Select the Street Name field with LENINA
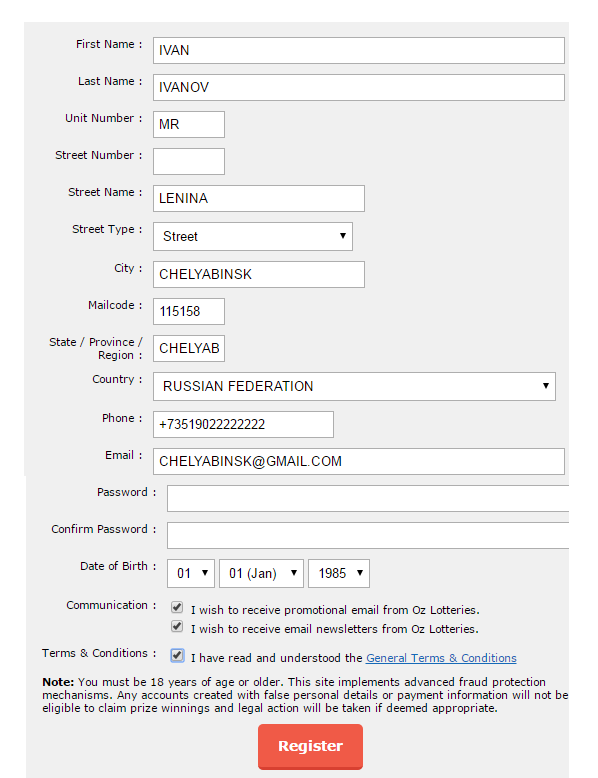This screenshot has width=598, height=778. [x=259, y=198]
